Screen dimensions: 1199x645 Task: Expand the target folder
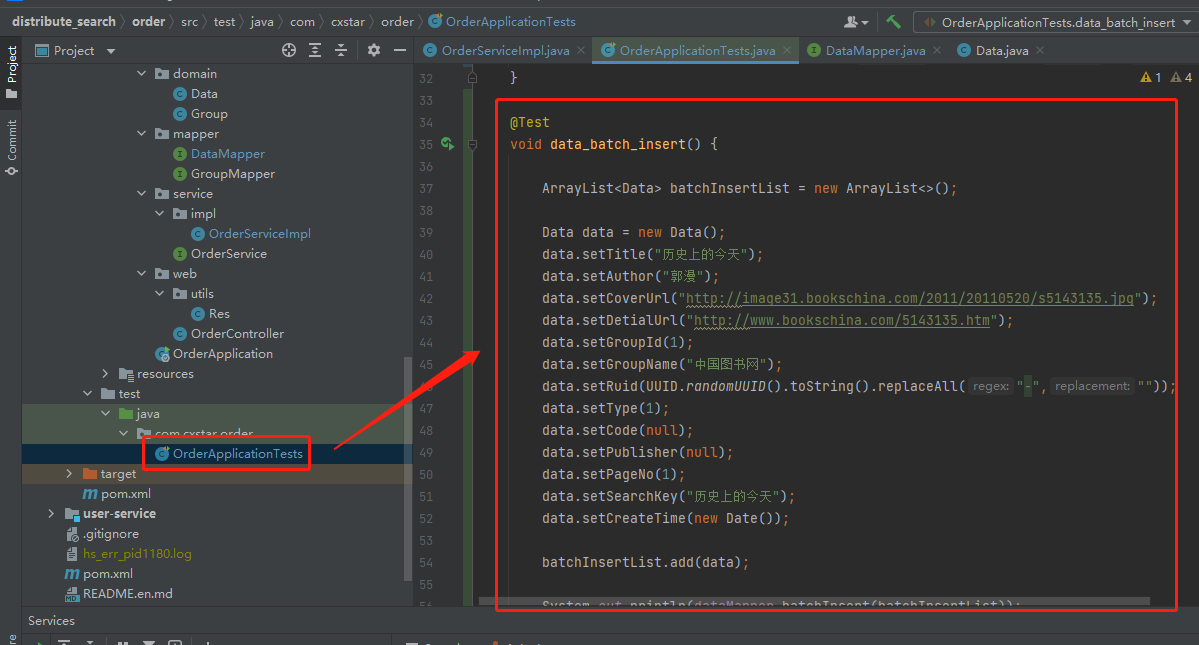click(x=69, y=474)
